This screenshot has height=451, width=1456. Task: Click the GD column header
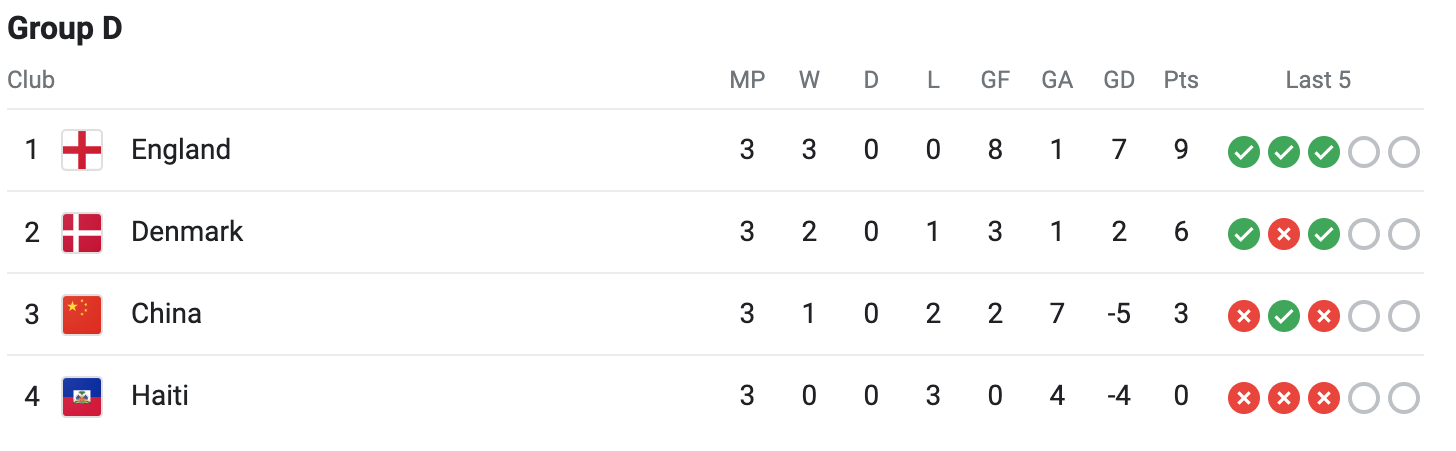coord(1119,80)
